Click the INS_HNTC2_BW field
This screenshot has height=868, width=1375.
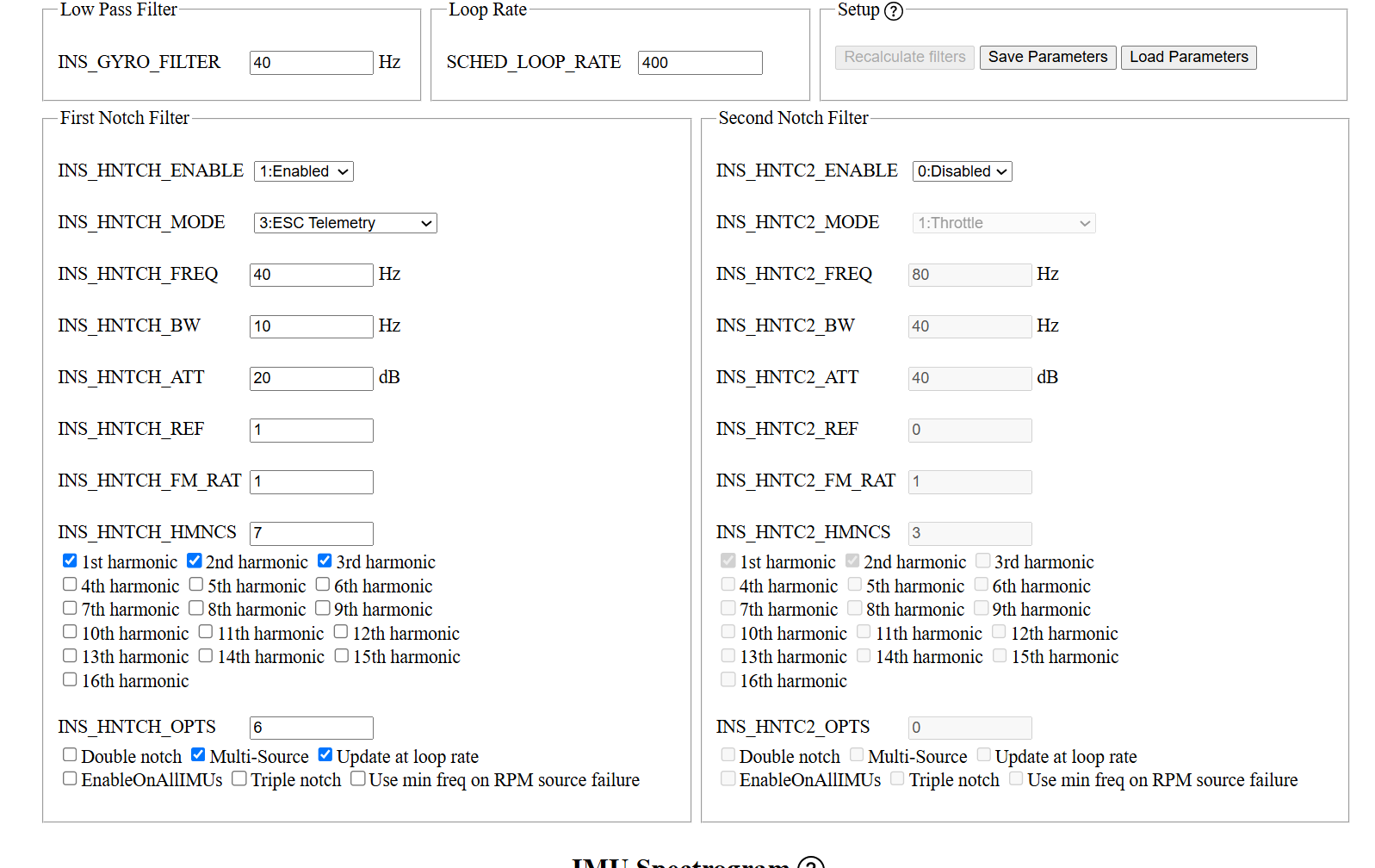click(x=970, y=326)
